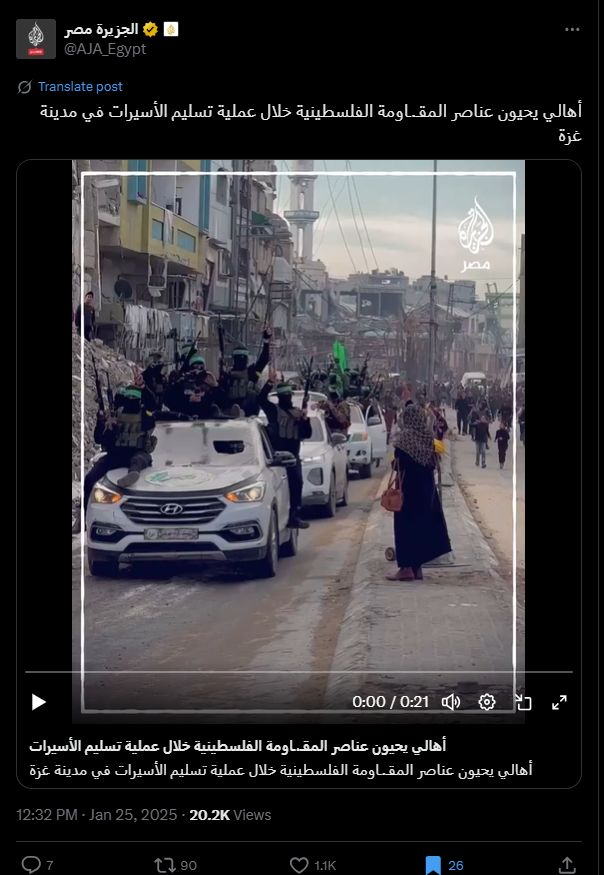
Task: Open video playback settings gear
Action: coord(487,702)
